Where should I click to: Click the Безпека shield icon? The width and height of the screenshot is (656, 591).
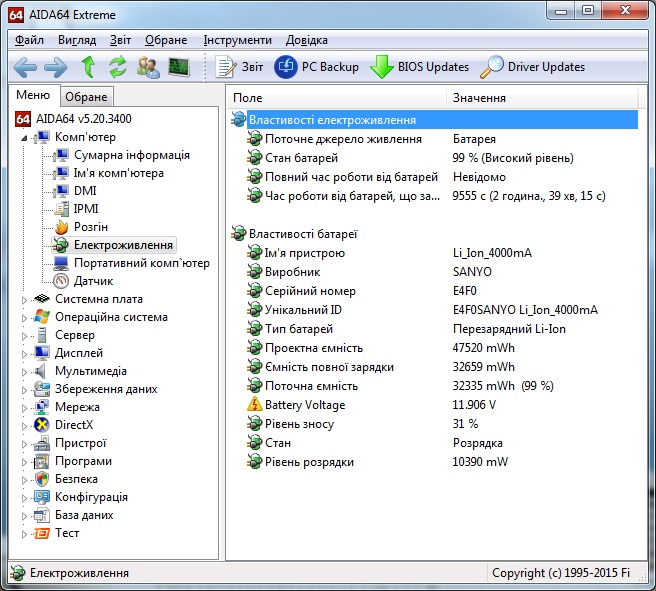pos(42,479)
